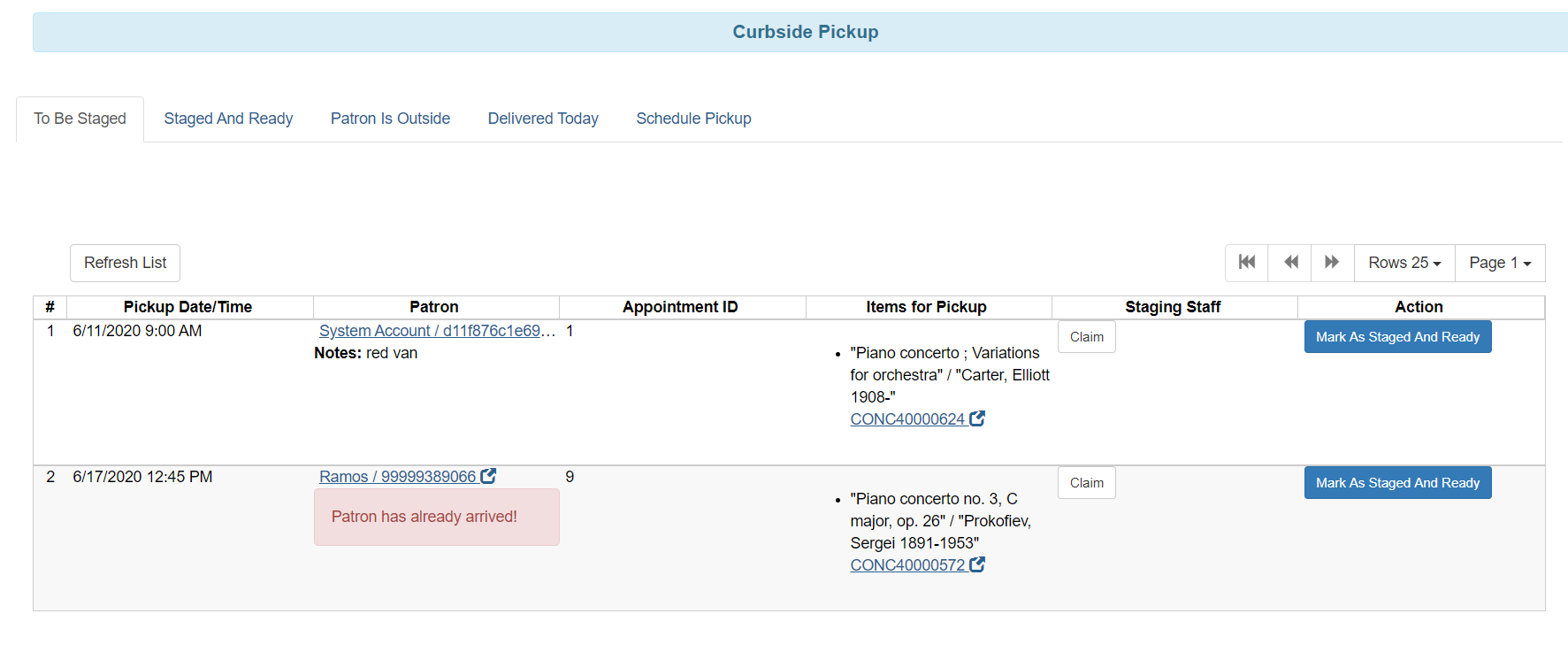View the Delivered Today tab

pyautogui.click(x=542, y=118)
